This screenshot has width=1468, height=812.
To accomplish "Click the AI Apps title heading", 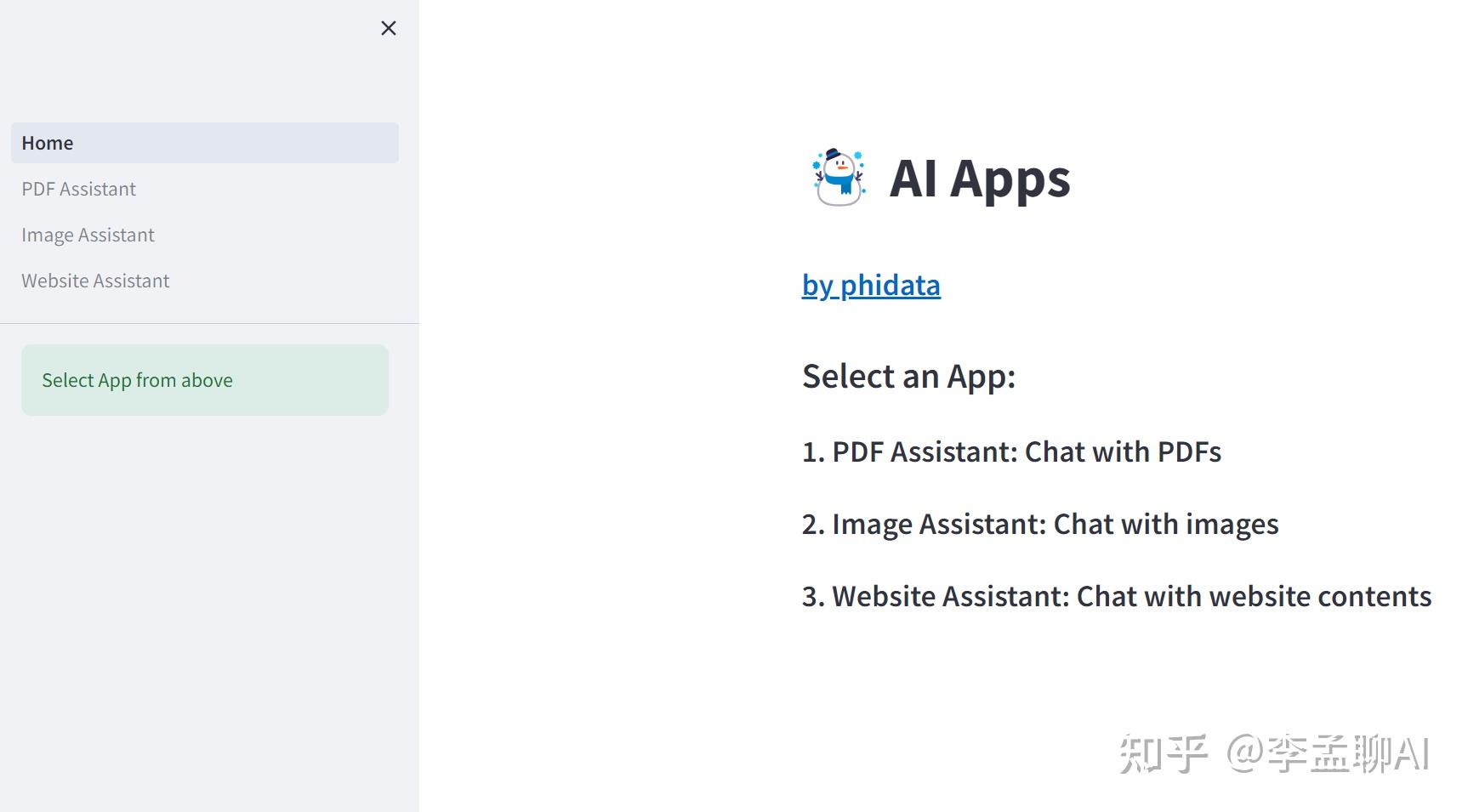I will click(x=980, y=179).
